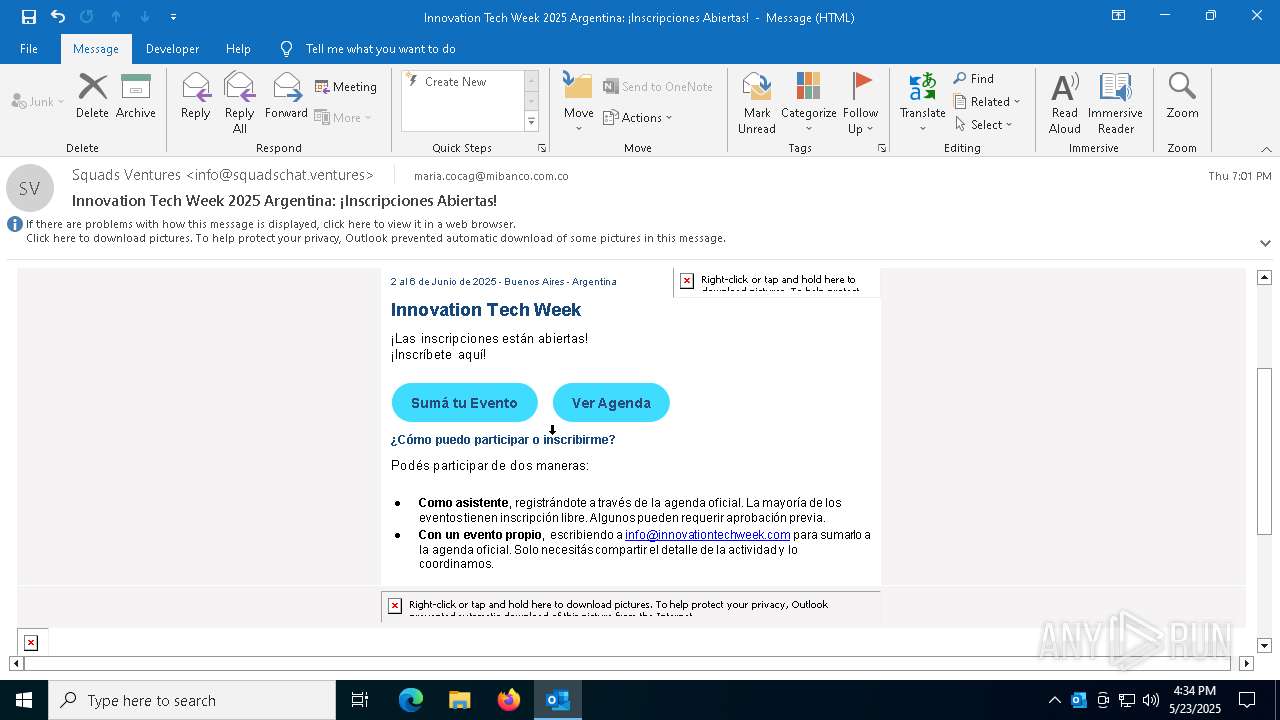Open the Quick Steps dialog launcher
Screen dimensions: 1280x720
pyautogui.click(x=542, y=148)
